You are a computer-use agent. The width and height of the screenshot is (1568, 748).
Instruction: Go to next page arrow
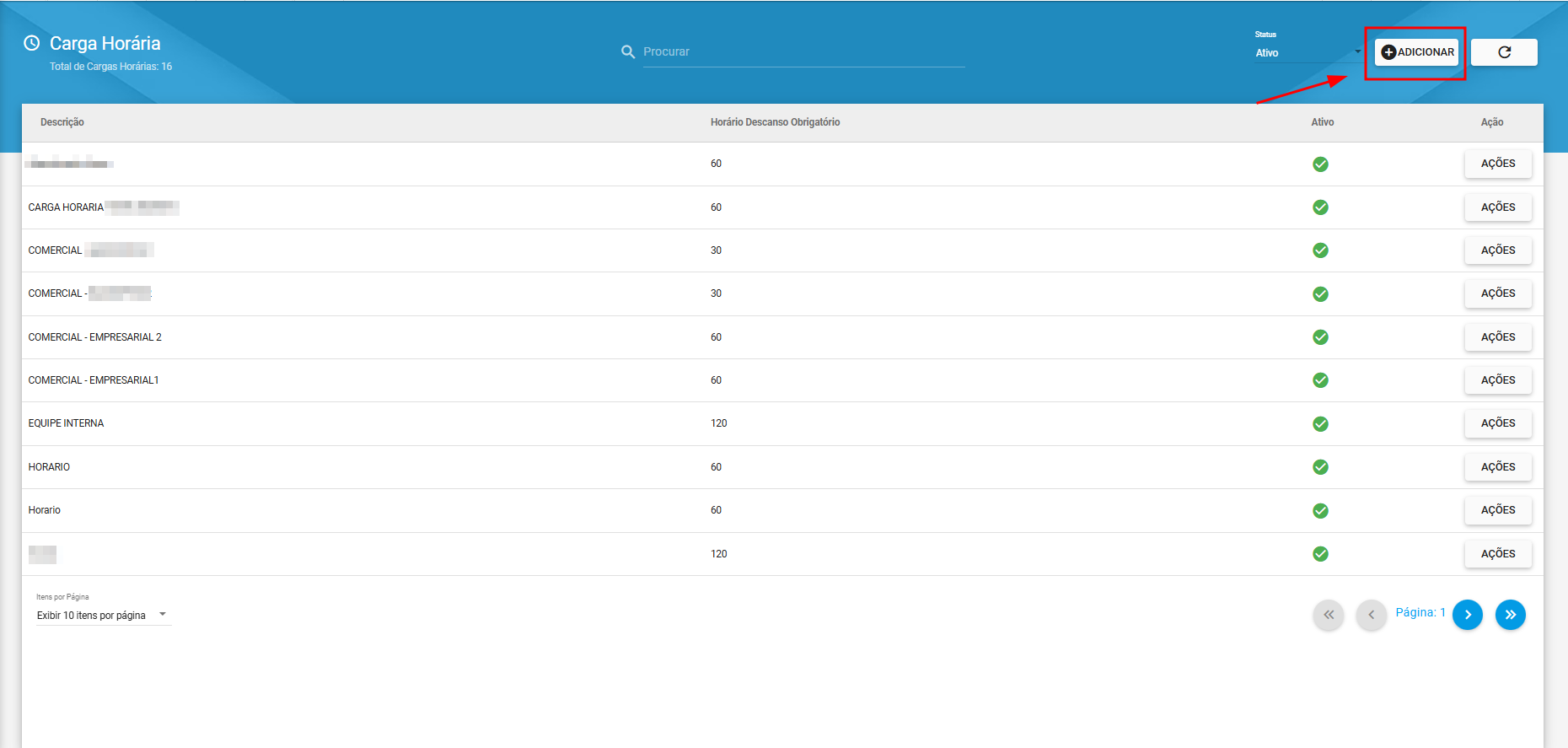(1468, 615)
